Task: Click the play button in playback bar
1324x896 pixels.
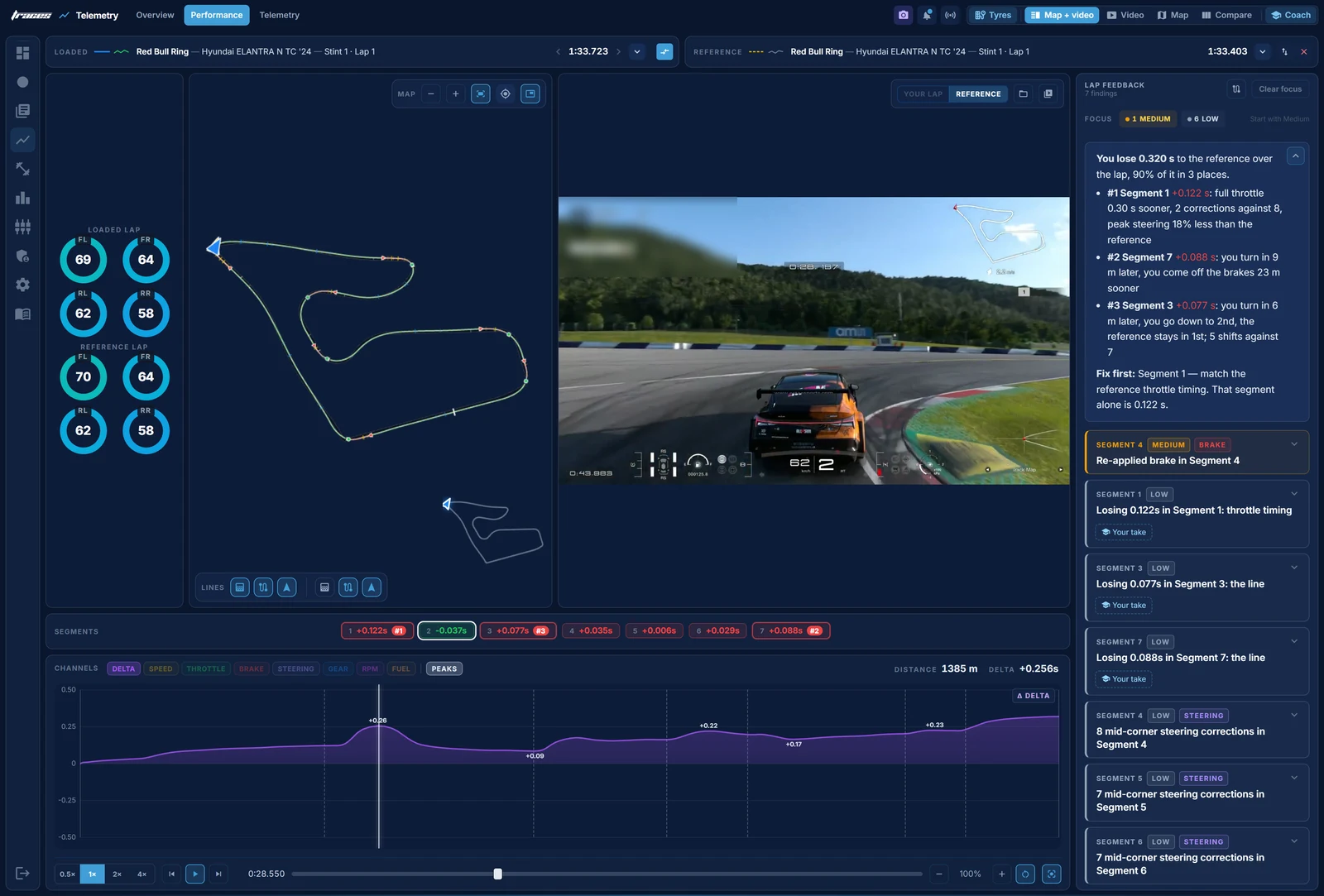Action: (195, 874)
